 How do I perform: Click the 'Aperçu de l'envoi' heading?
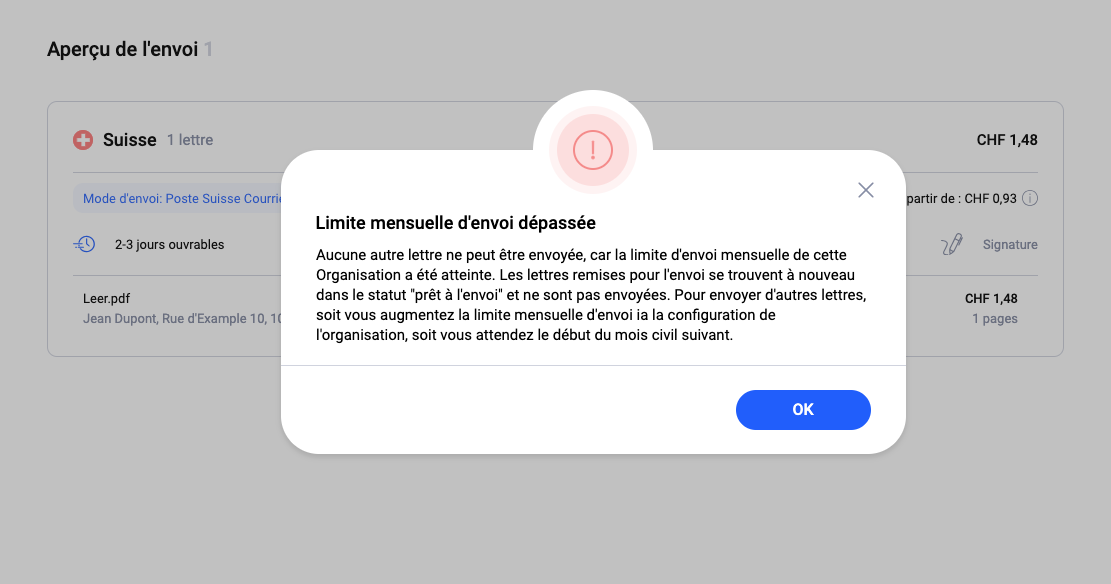coord(122,50)
